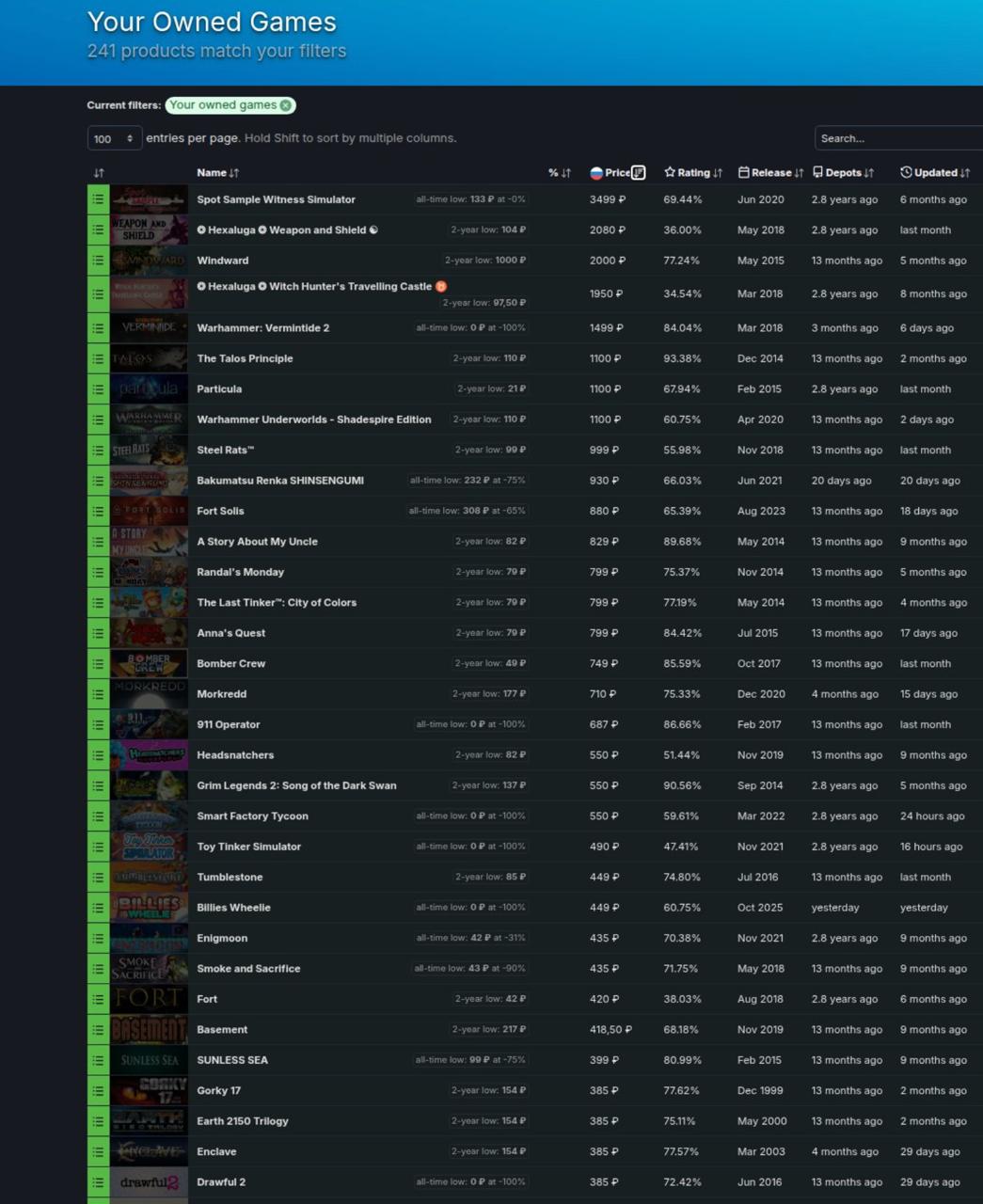The height and width of the screenshot is (1204, 983).
Task: Click the 3499 ₽ price cell
Action: [x=608, y=199]
